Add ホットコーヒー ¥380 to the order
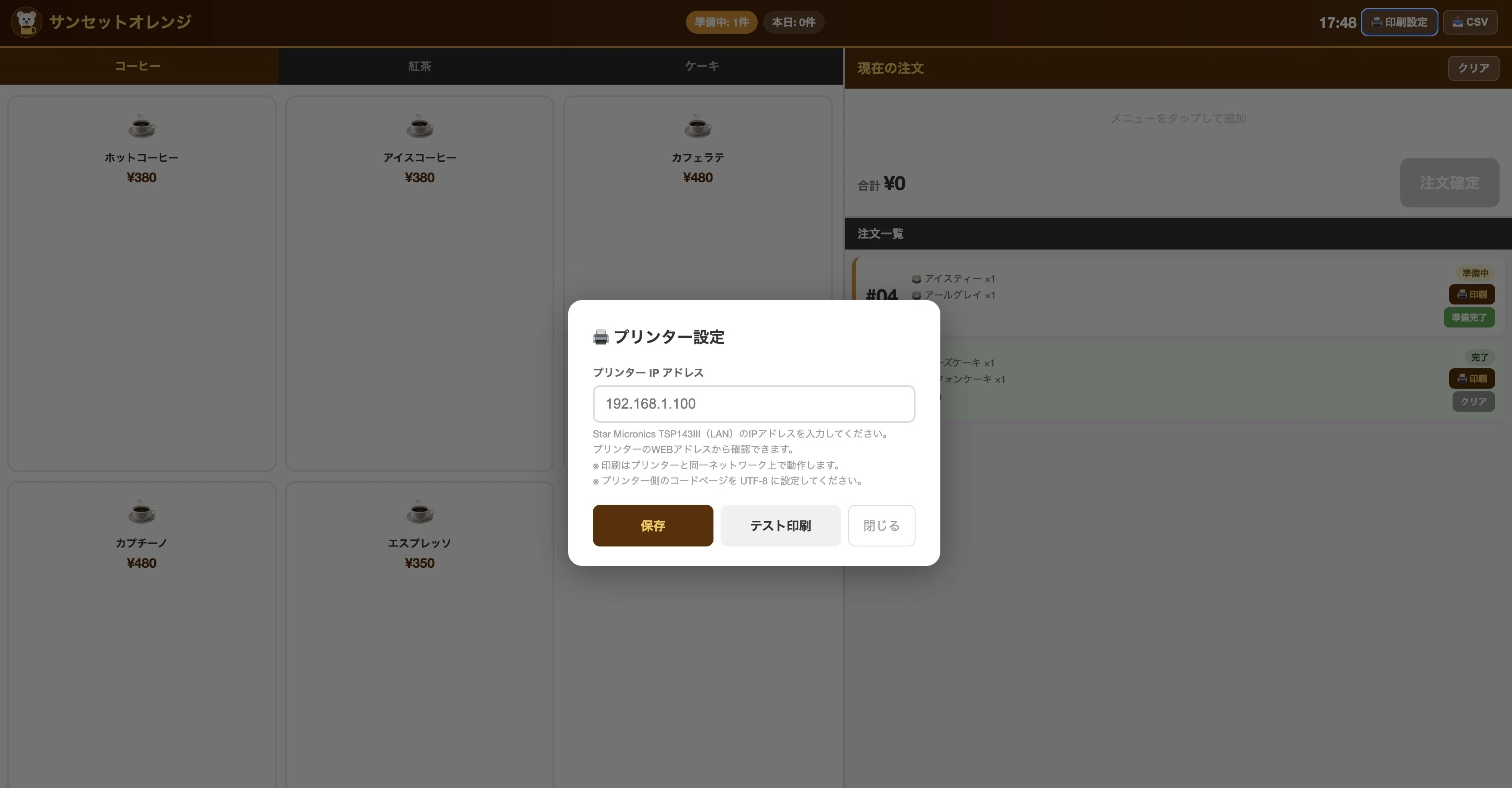The image size is (1512, 788). click(x=141, y=284)
